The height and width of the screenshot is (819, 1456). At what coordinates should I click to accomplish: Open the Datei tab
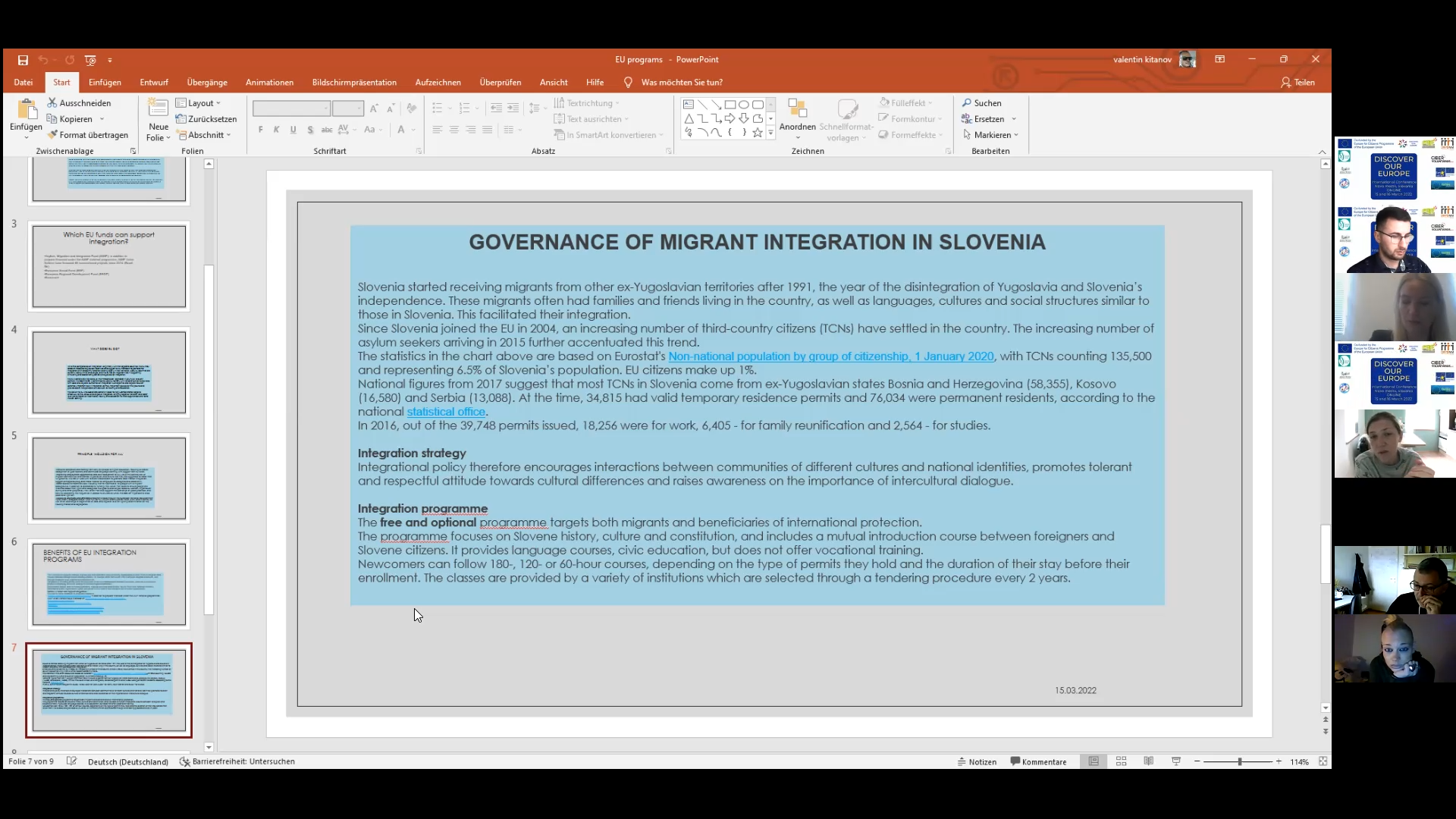(x=24, y=82)
